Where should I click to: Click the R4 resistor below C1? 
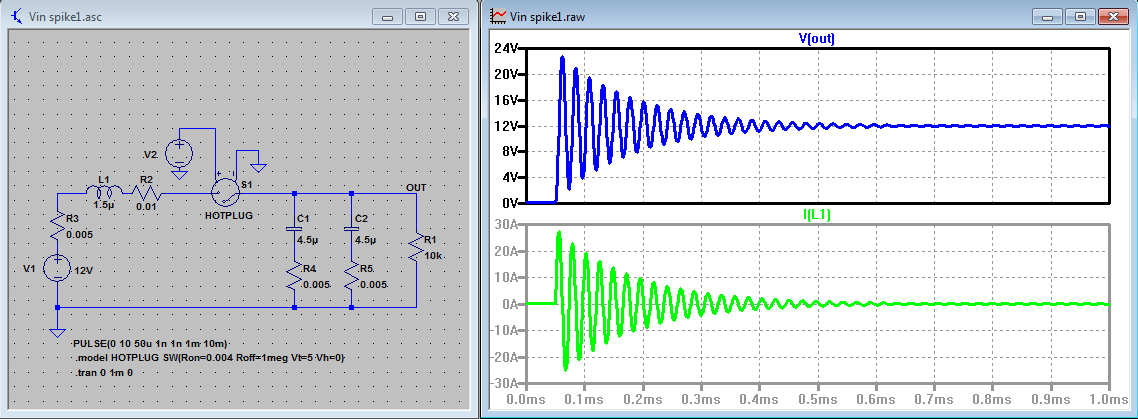[x=294, y=276]
